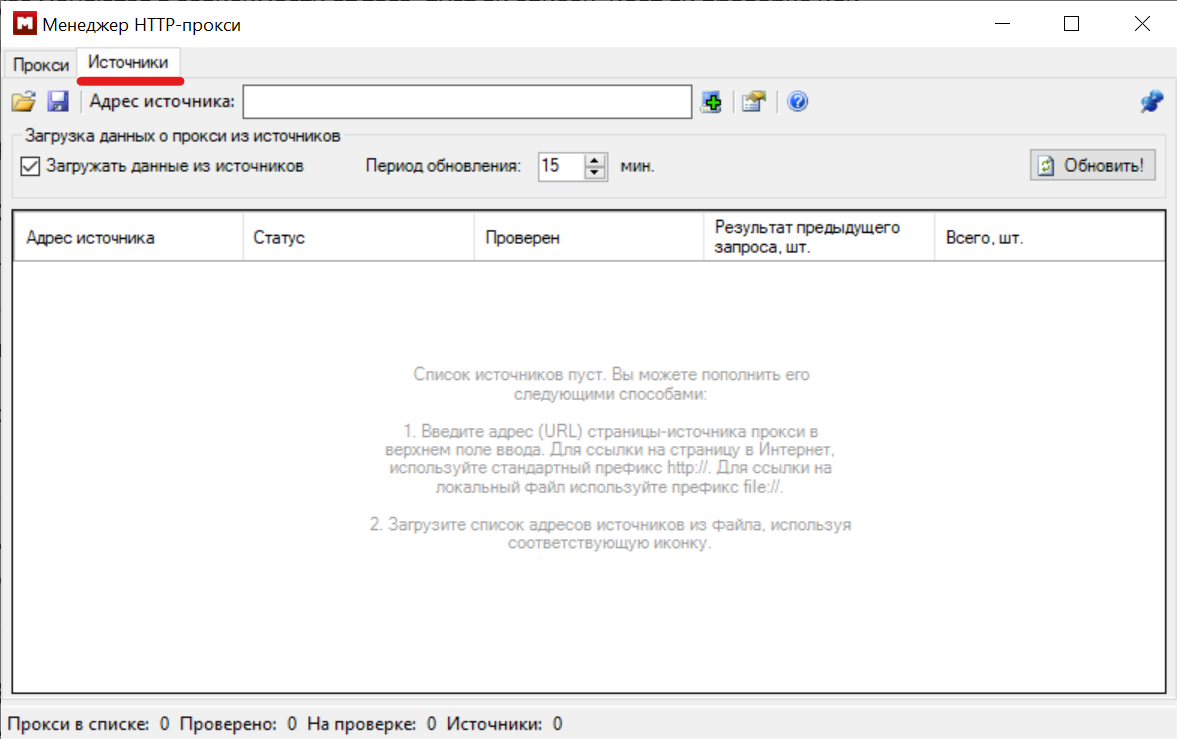Viewport: 1177px width, 739px height.
Task: Click the Статус column header
Action: (358, 238)
